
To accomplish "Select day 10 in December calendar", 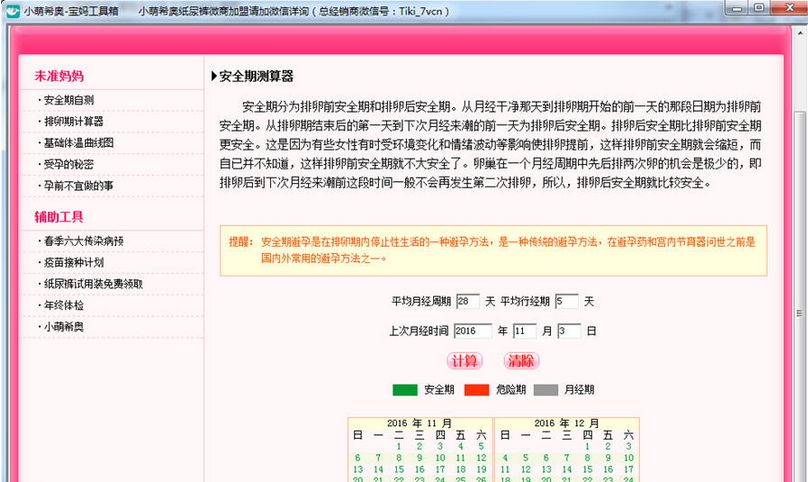I will click(x=629, y=458).
